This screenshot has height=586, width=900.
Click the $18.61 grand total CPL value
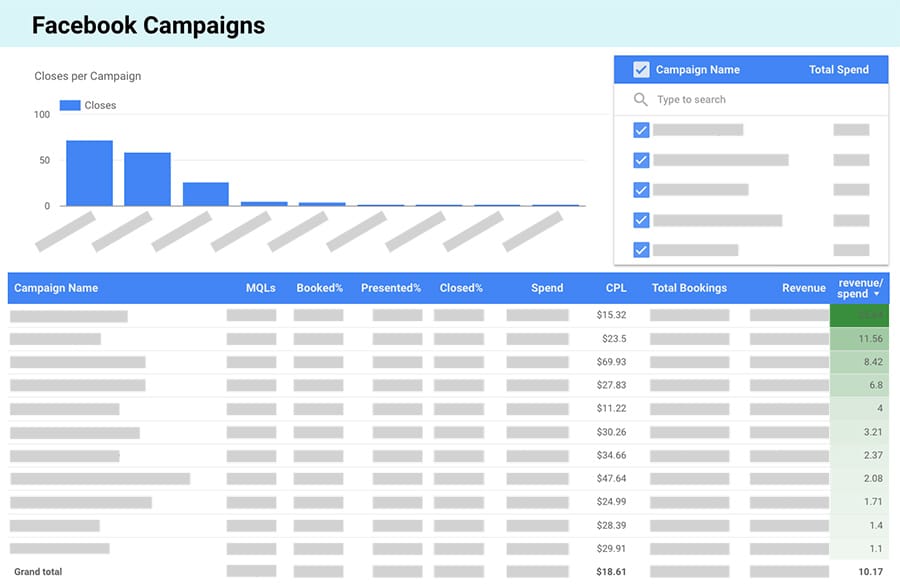point(611,572)
